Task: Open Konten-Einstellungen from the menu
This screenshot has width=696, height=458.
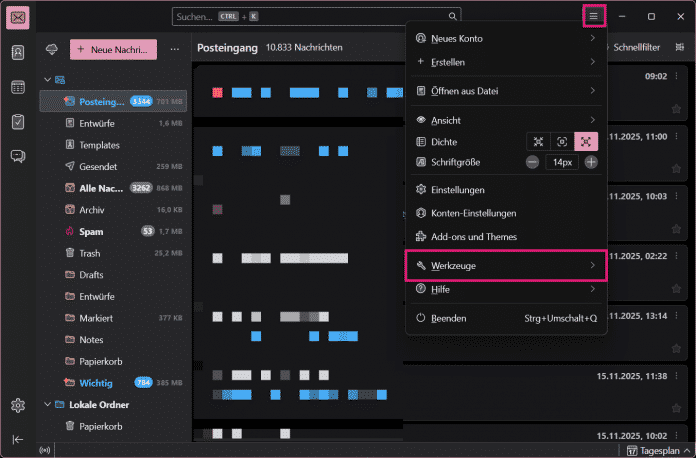Action: click(473, 213)
